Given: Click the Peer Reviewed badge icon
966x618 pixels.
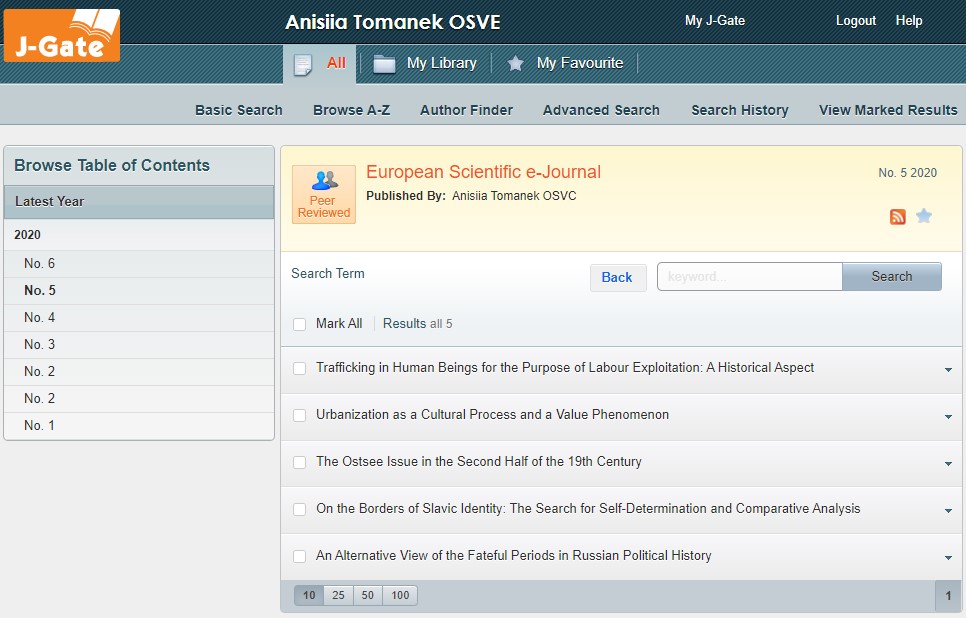Looking at the screenshot, I should click(x=323, y=194).
